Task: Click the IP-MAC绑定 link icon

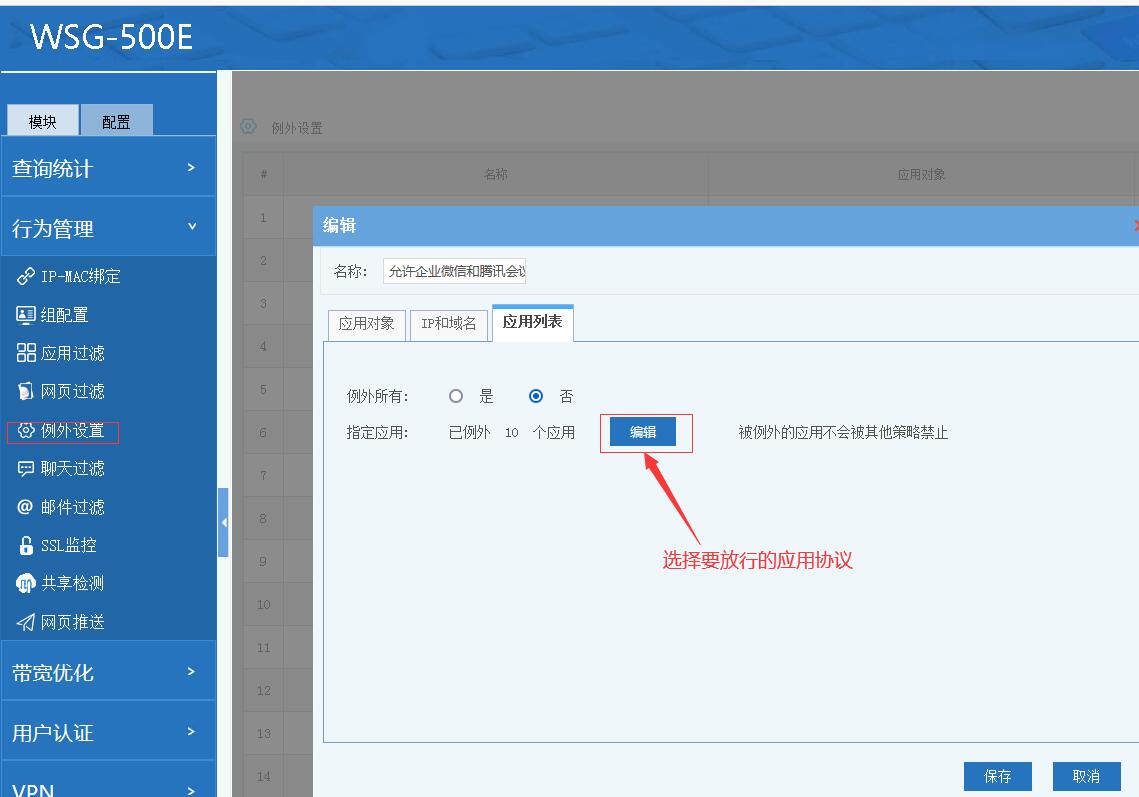Action: point(26,277)
